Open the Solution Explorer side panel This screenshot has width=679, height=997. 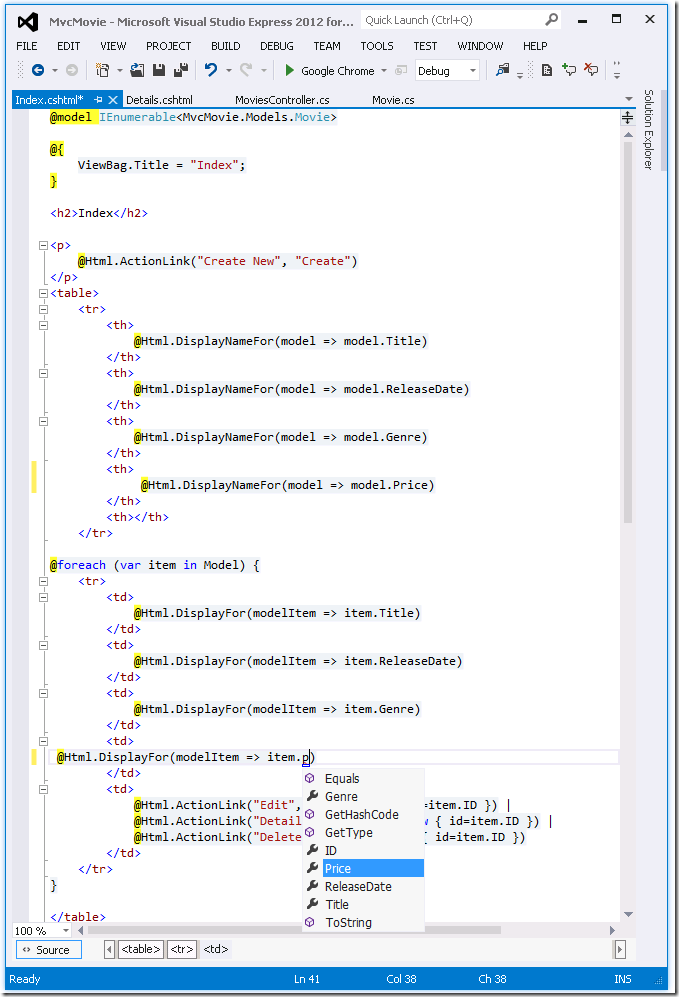tap(648, 130)
